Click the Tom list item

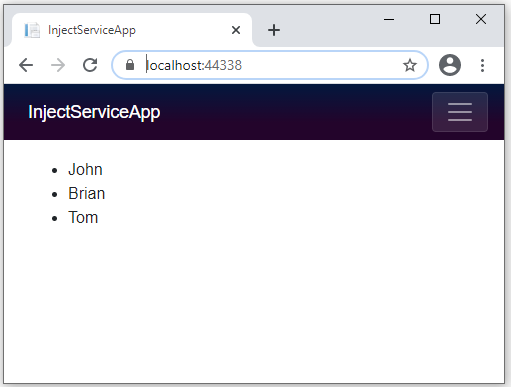click(x=83, y=217)
